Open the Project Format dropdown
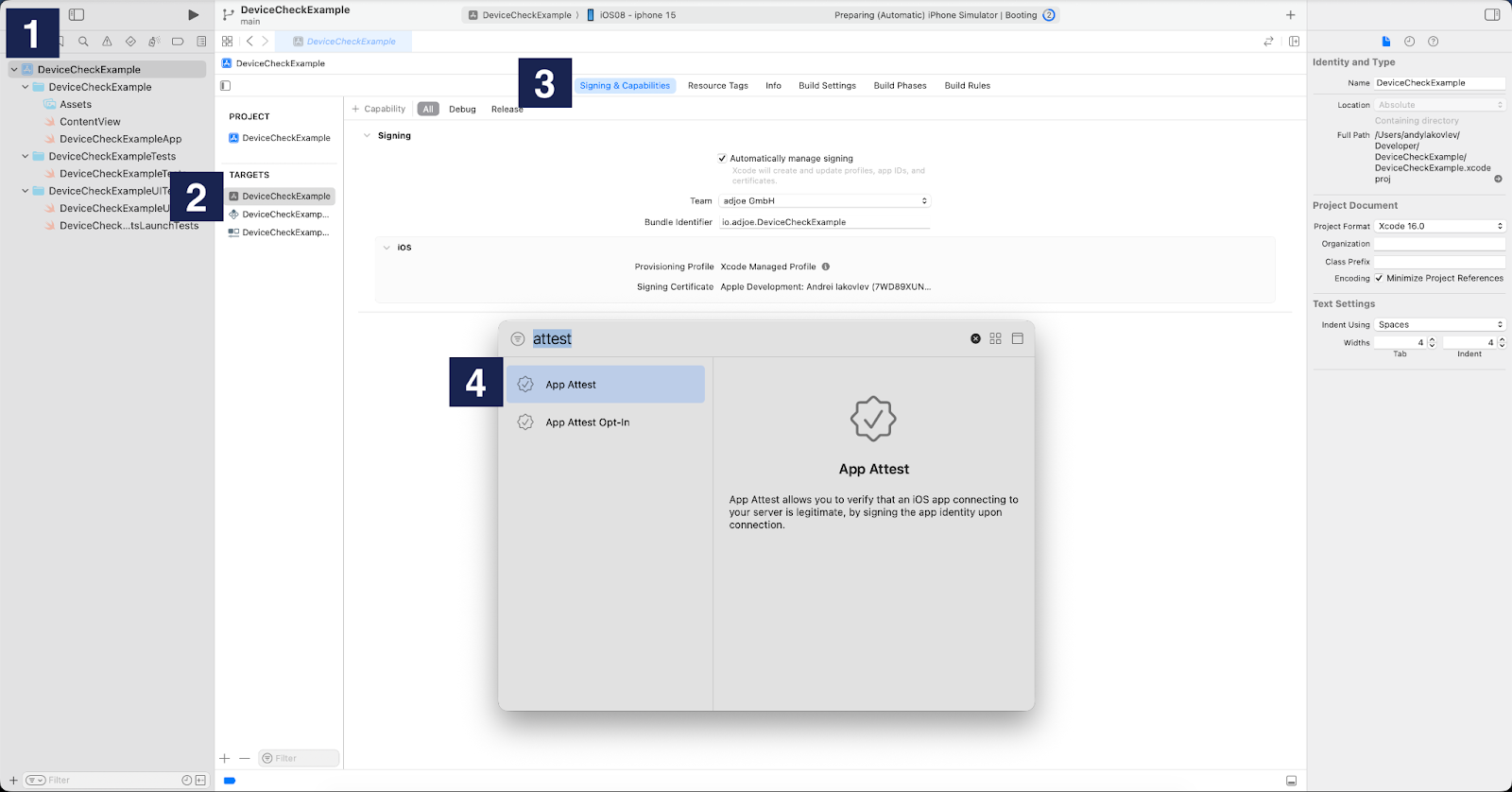The width and height of the screenshot is (1512, 792). (1439, 226)
